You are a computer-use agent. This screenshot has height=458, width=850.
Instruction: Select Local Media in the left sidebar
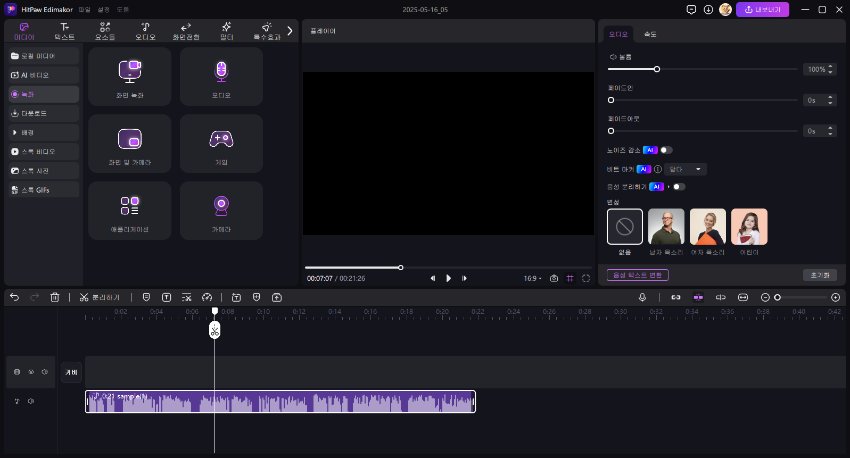point(43,56)
